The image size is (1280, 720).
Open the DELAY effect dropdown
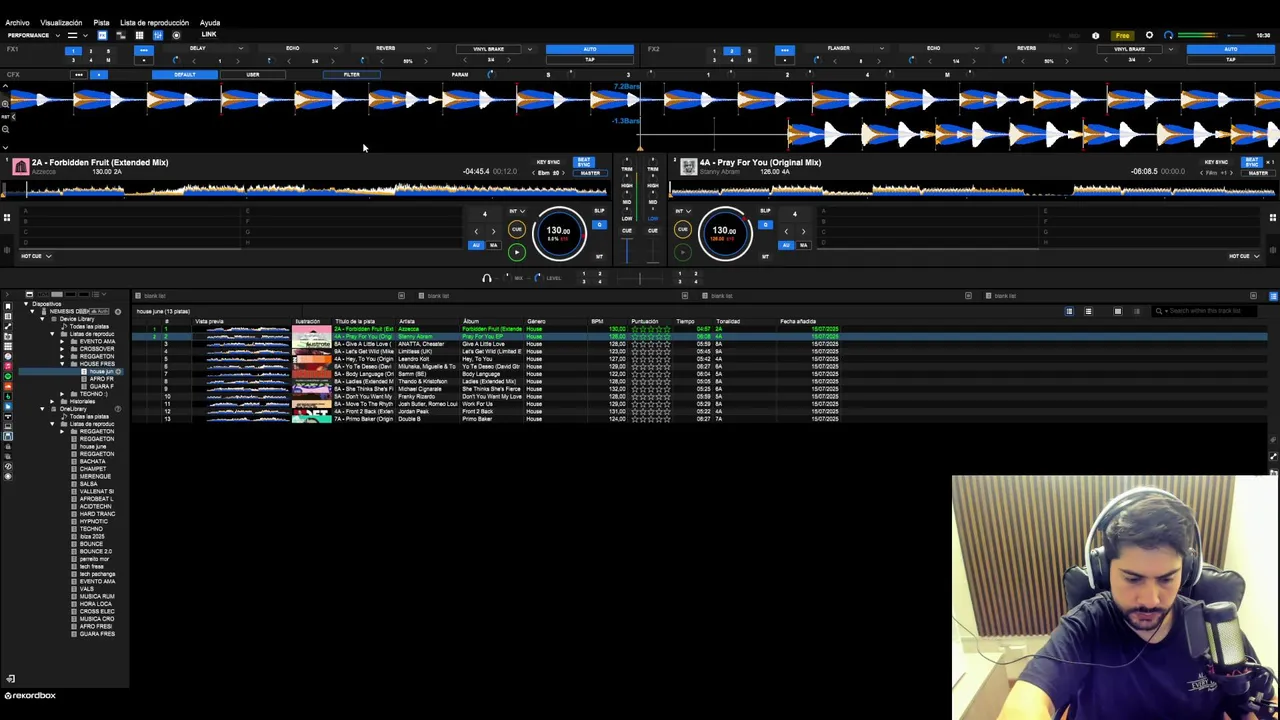pos(207,48)
